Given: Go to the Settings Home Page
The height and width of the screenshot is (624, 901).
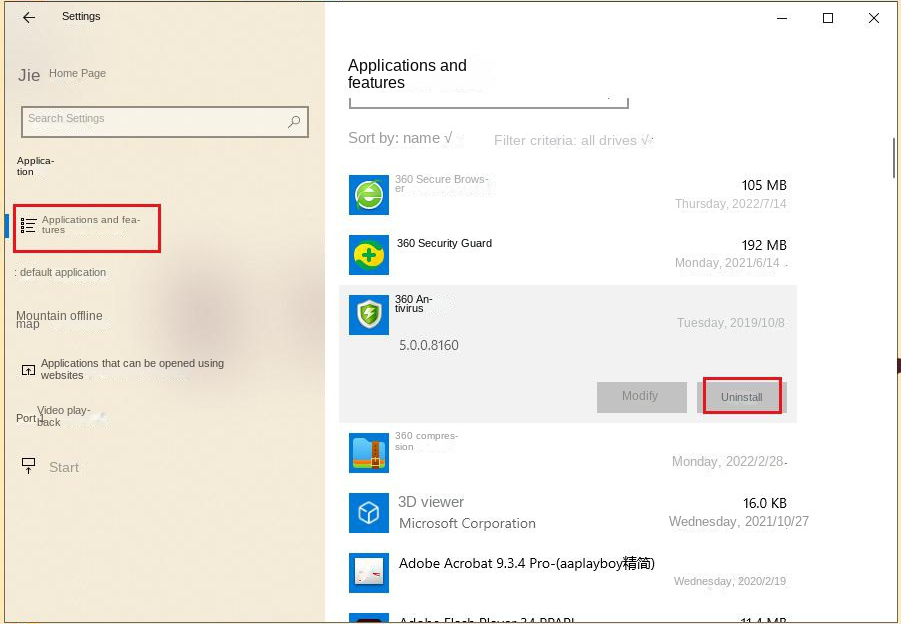Looking at the screenshot, I should (x=77, y=73).
